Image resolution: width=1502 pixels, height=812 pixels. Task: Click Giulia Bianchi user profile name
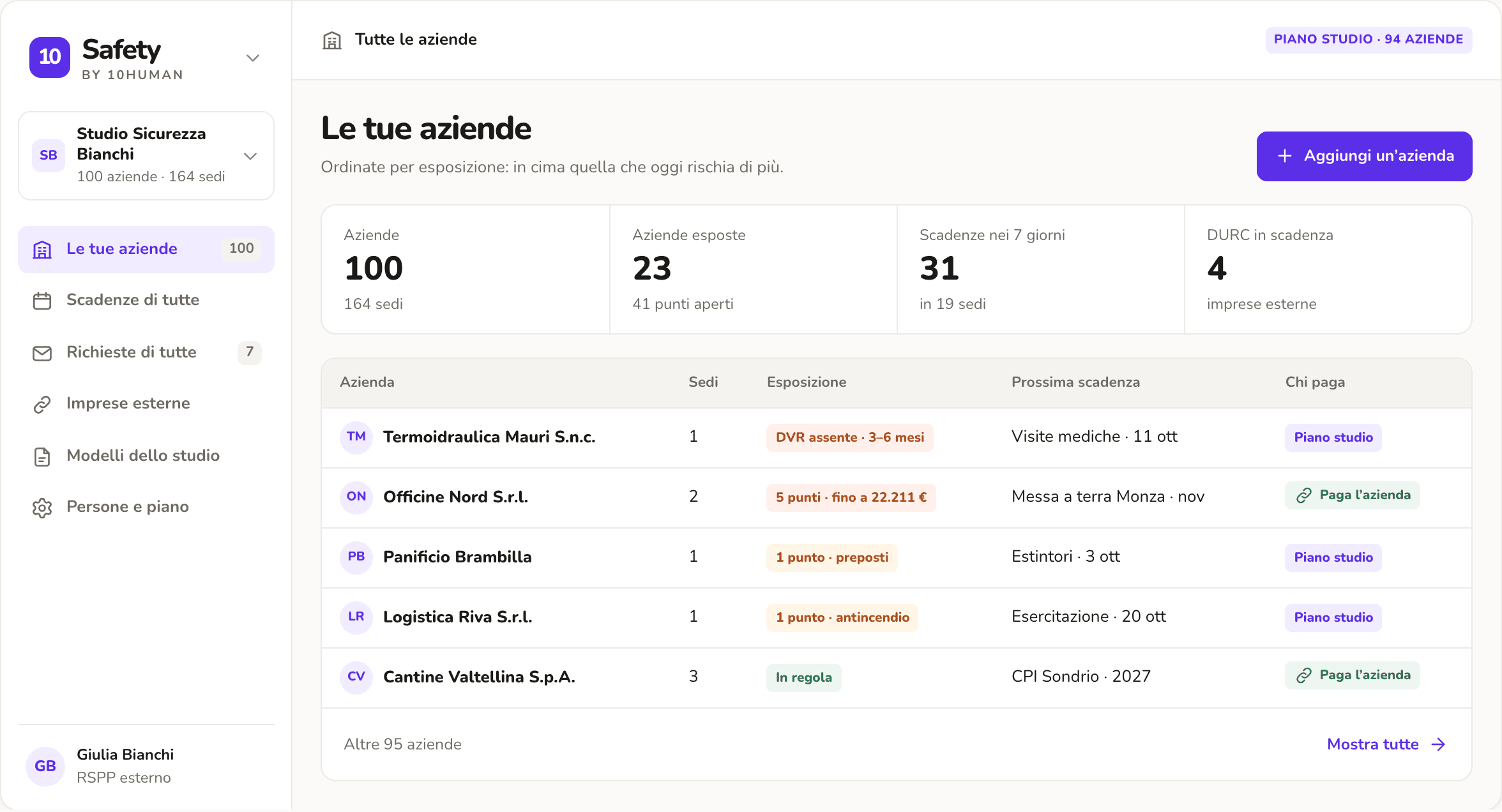(125, 755)
